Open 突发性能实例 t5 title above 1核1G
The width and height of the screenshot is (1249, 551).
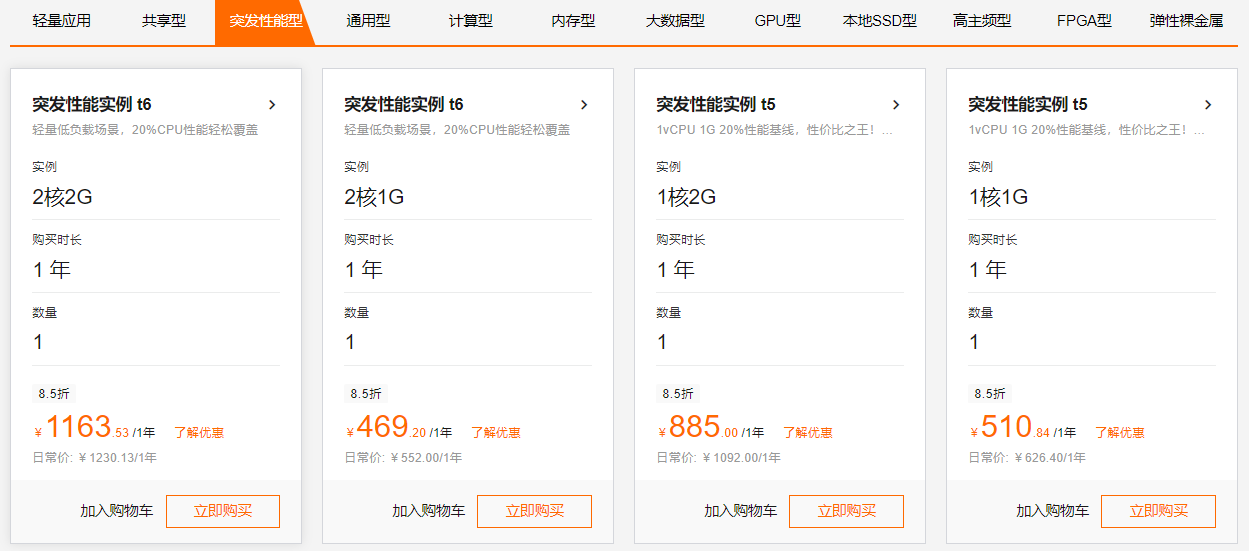pos(1028,104)
